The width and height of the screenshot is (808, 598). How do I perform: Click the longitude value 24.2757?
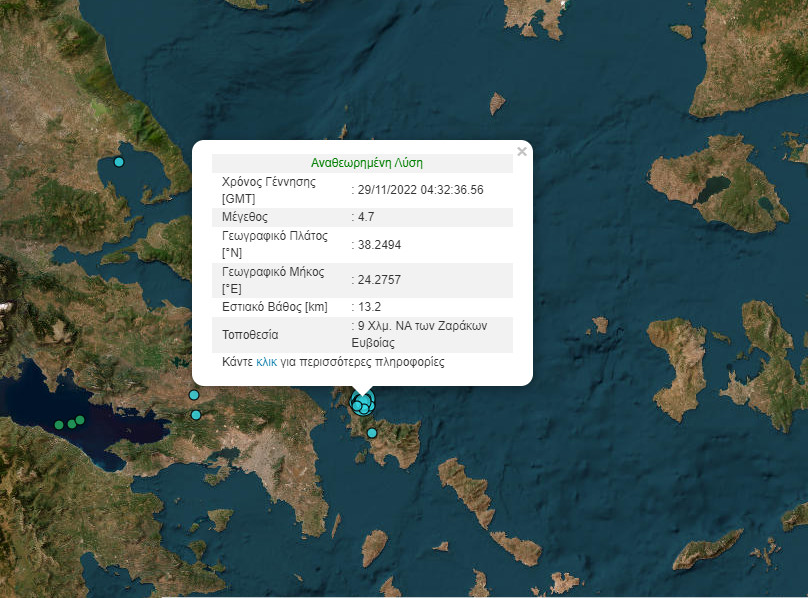click(x=380, y=280)
